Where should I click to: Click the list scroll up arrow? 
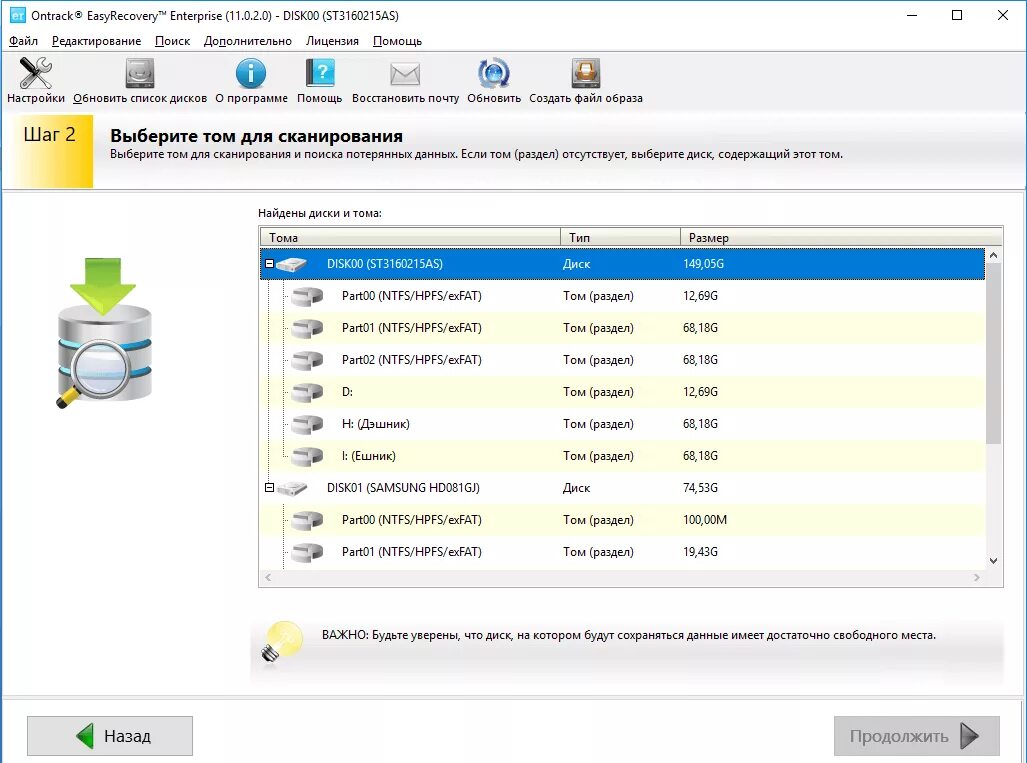tap(993, 255)
